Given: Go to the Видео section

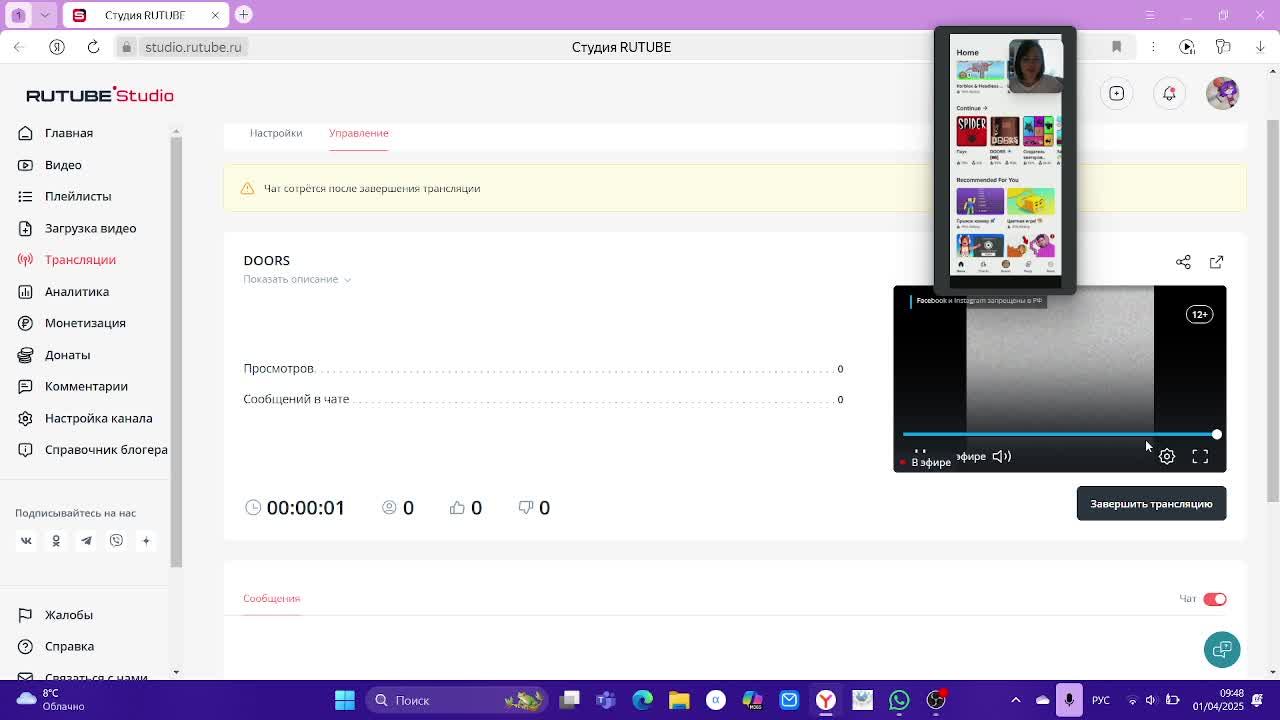Looking at the screenshot, I should [63, 165].
